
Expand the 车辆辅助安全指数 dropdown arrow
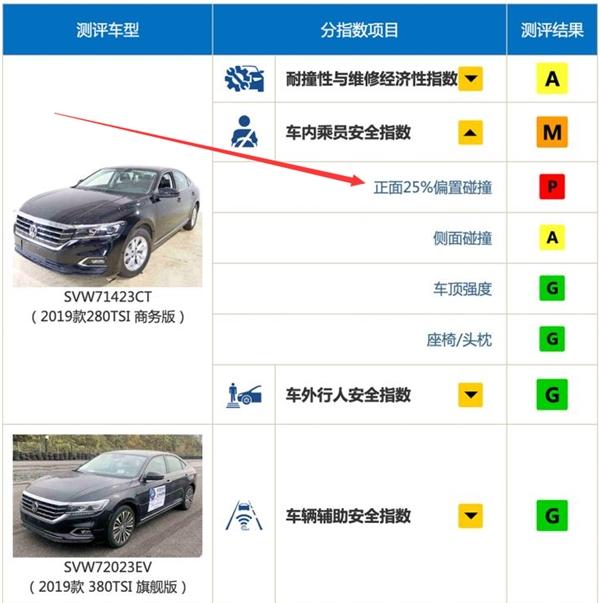coord(470,515)
